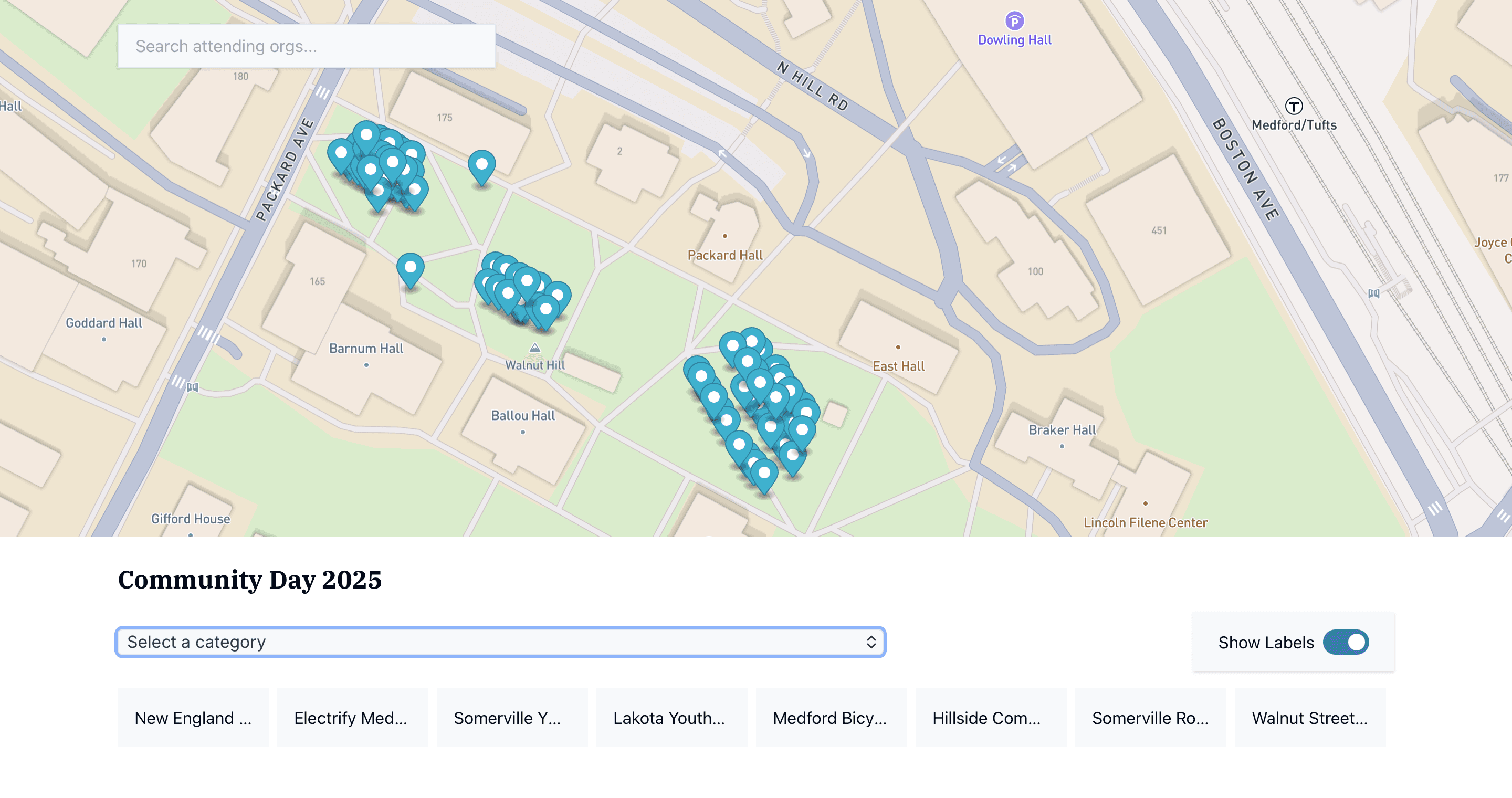Image resolution: width=1512 pixels, height=798 pixels.
Task: Open the Lakota Youth org card
Action: click(671, 718)
